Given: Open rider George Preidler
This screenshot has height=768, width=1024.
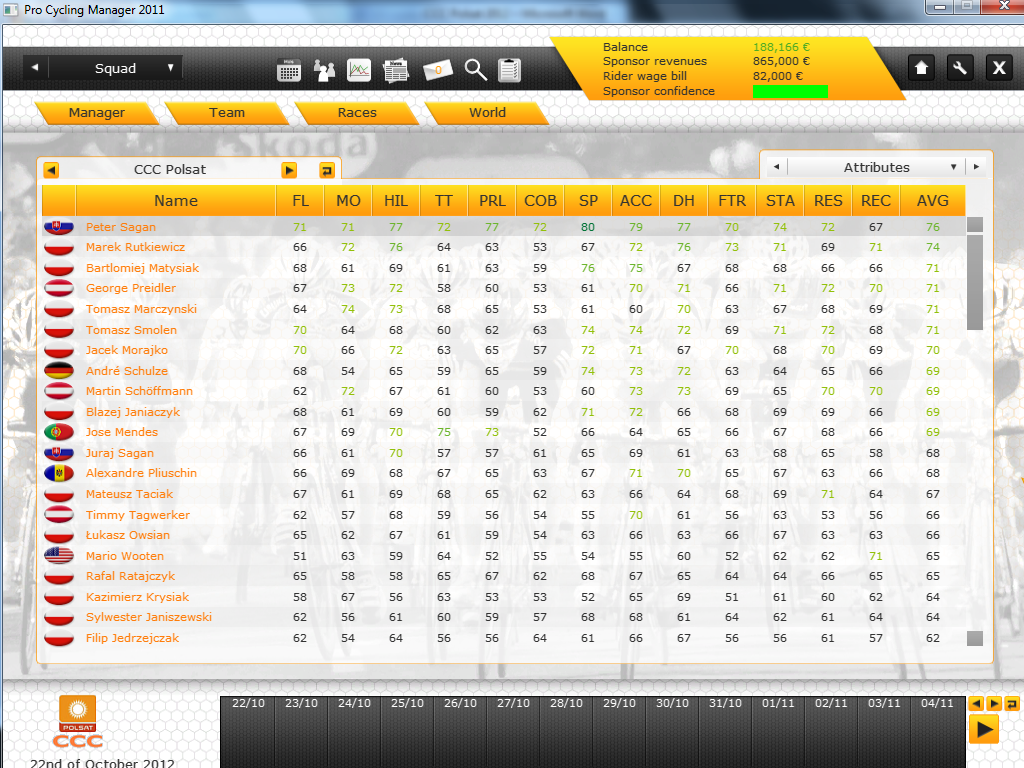Looking at the screenshot, I should [131, 288].
